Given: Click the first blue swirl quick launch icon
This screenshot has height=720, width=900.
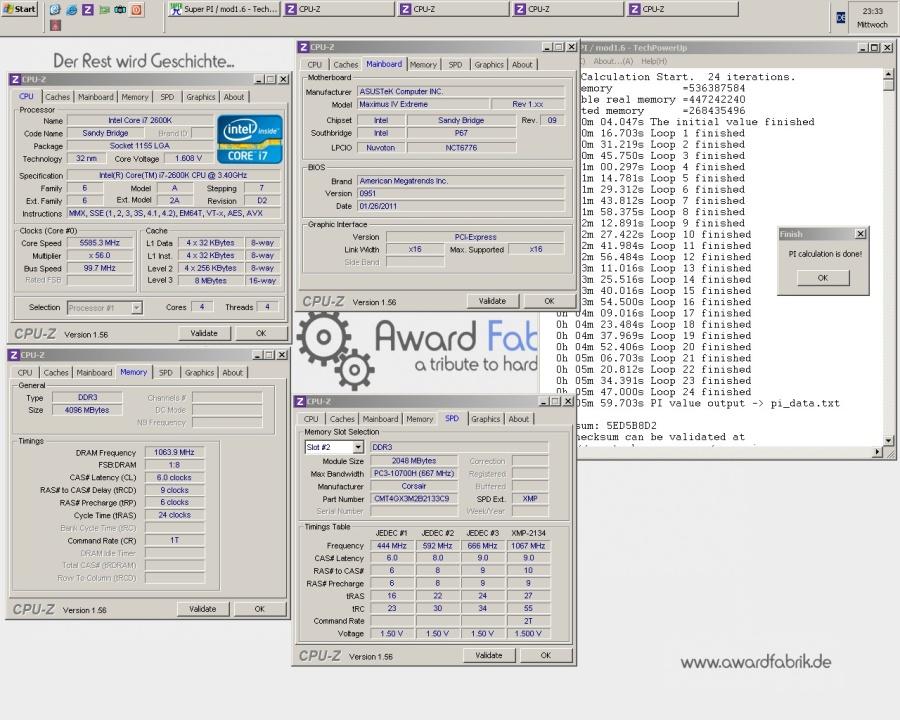Looking at the screenshot, I should 55,10.
